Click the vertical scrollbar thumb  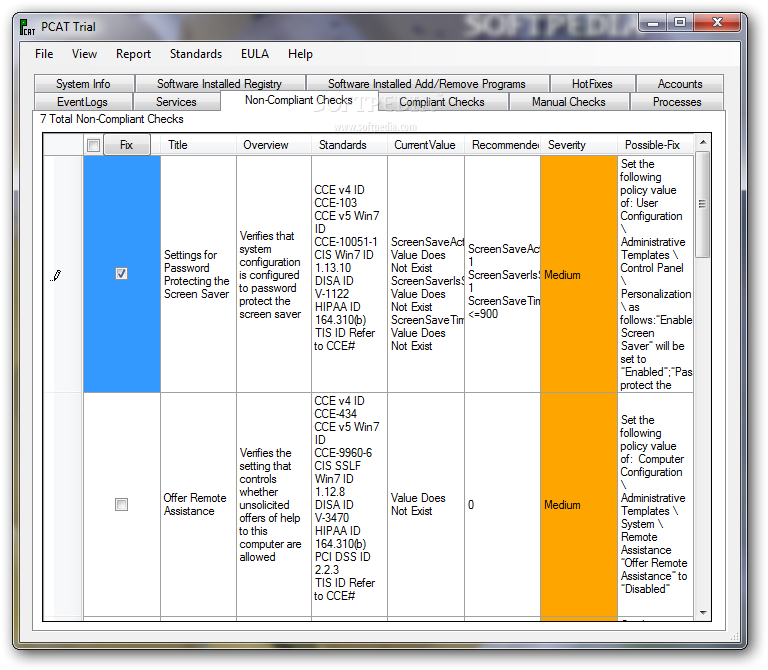[x=703, y=204]
